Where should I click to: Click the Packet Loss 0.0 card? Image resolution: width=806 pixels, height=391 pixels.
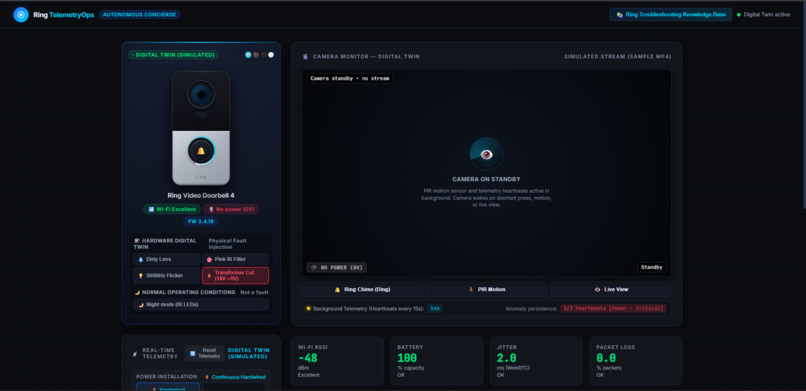tap(636, 361)
